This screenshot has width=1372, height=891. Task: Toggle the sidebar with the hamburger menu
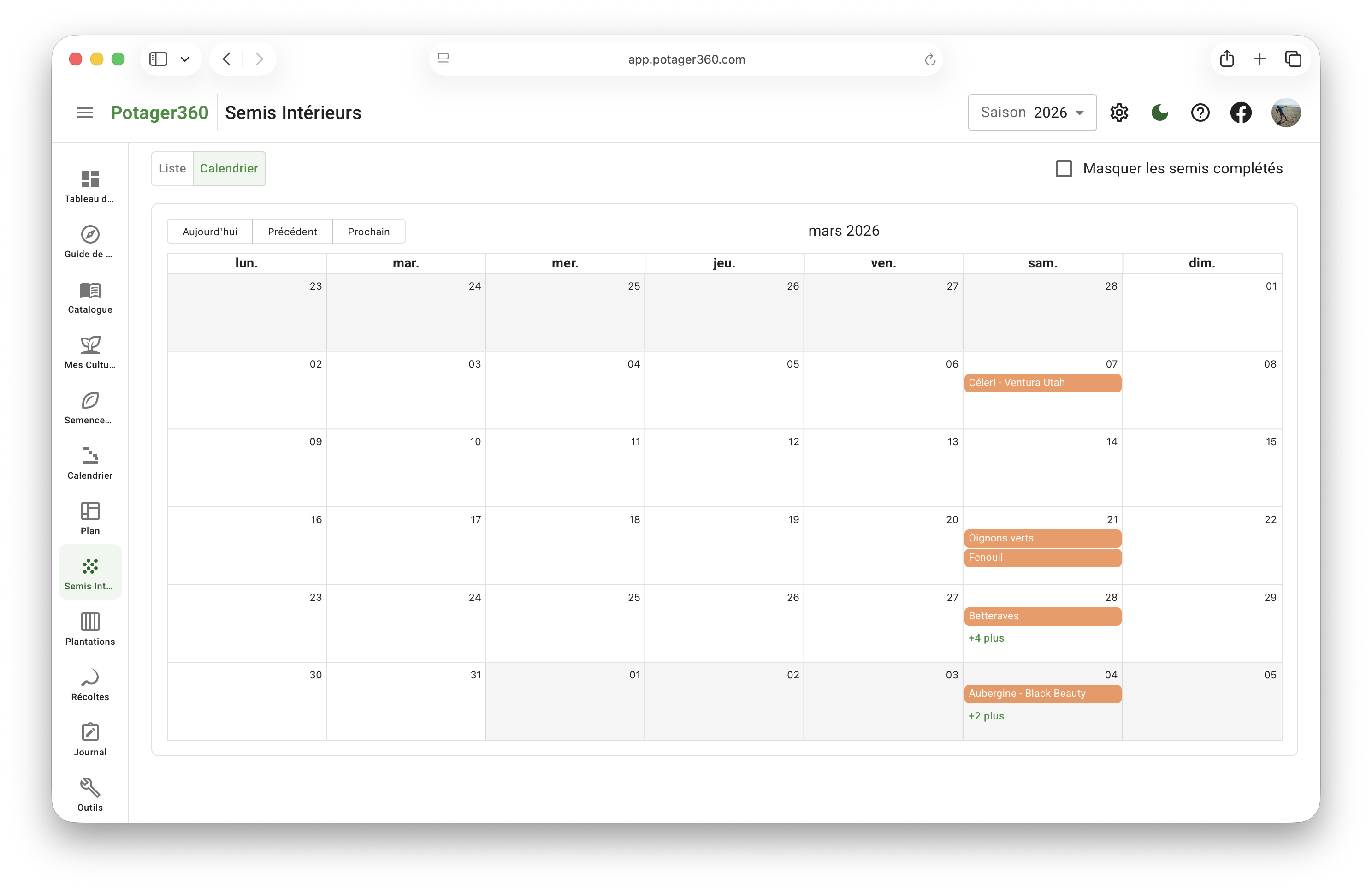[85, 112]
